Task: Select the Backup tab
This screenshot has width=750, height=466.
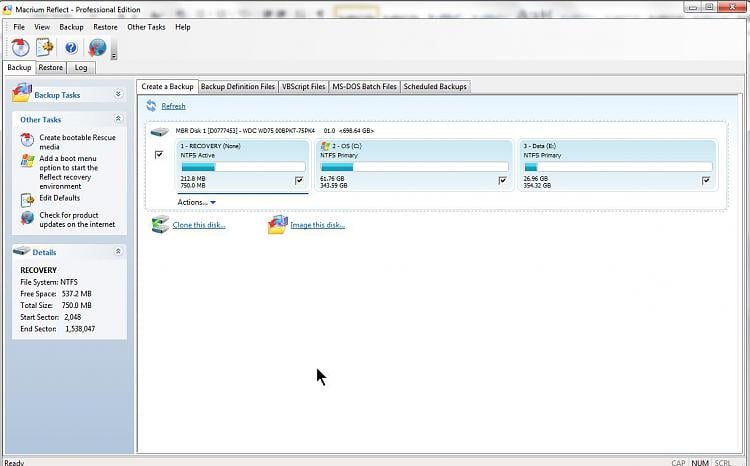Action: tap(19, 67)
